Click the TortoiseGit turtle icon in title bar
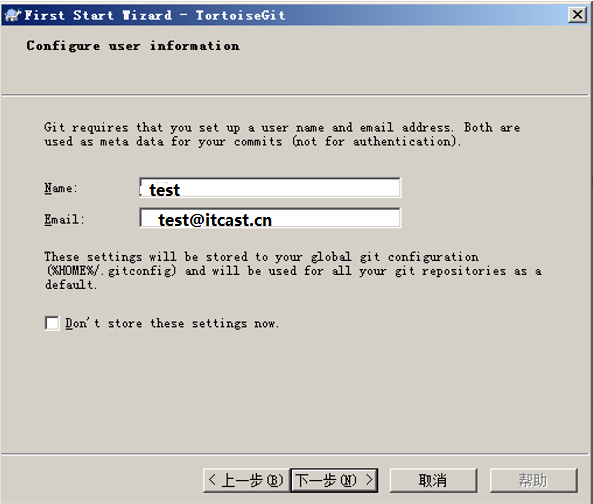Viewport: 593px width, 504px height. 12,15
